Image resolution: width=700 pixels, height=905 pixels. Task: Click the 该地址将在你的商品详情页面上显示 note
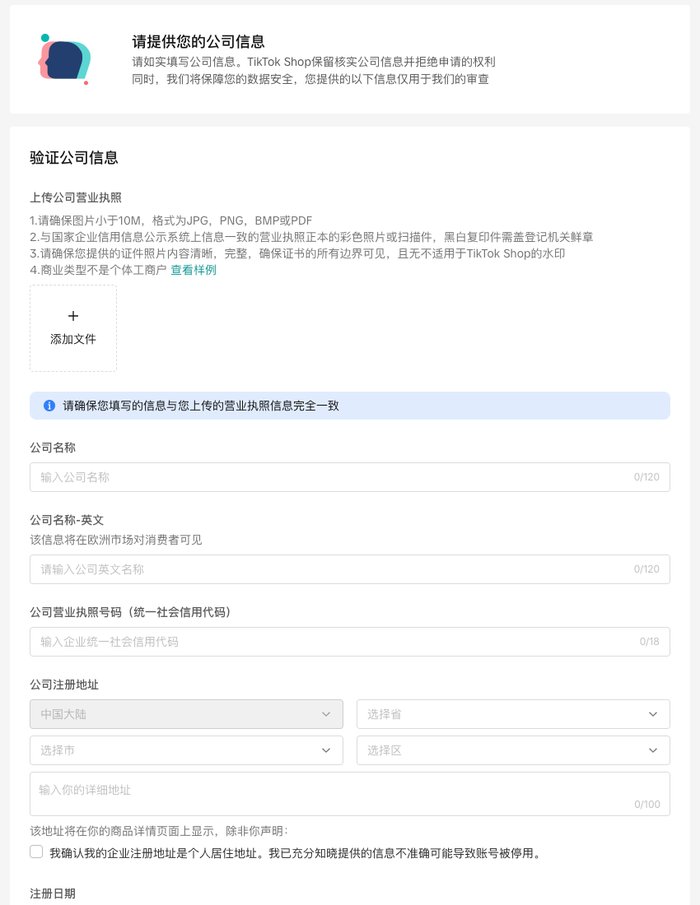click(x=159, y=831)
